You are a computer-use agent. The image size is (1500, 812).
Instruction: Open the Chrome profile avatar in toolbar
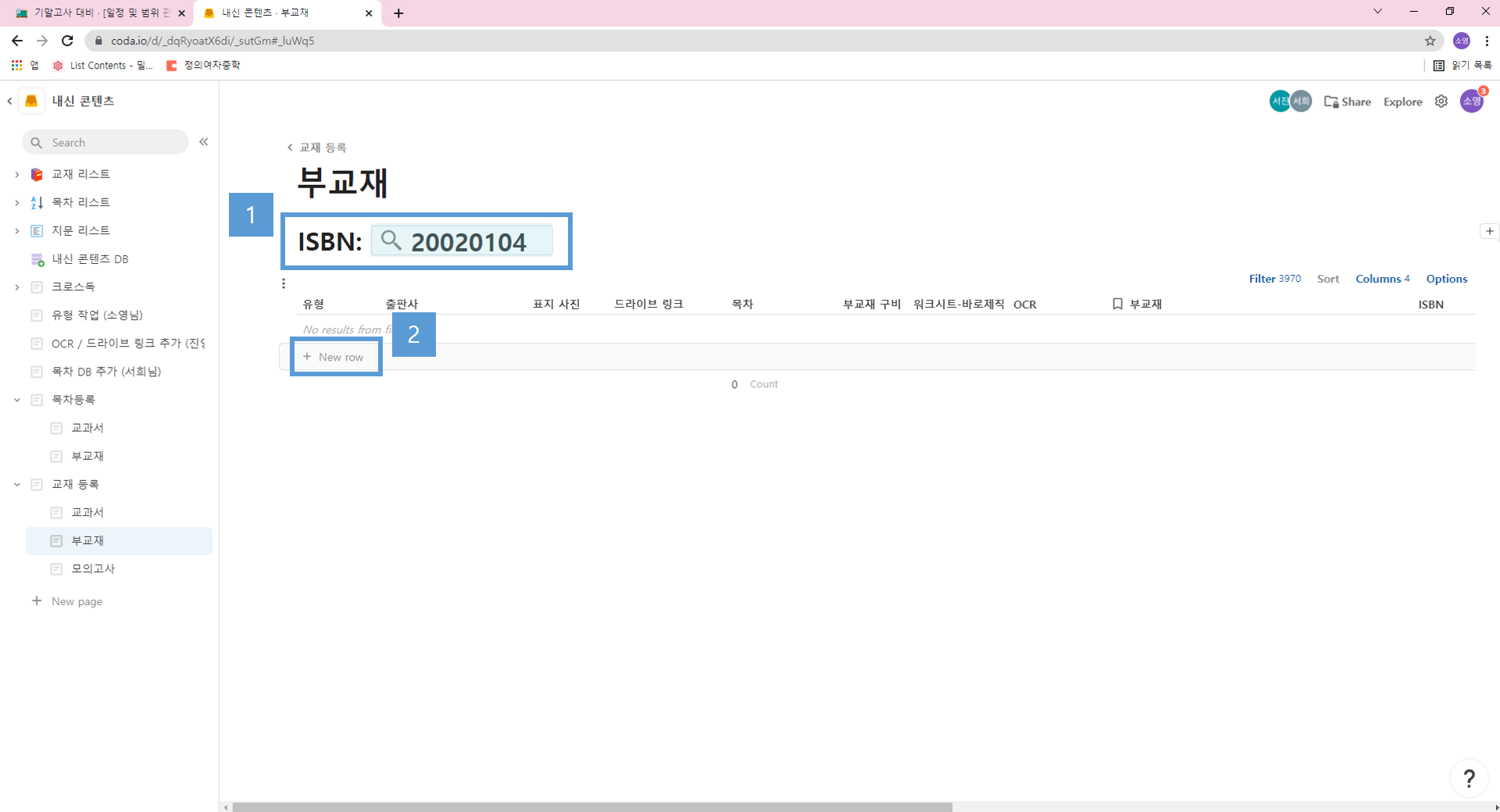point(1462,41)
